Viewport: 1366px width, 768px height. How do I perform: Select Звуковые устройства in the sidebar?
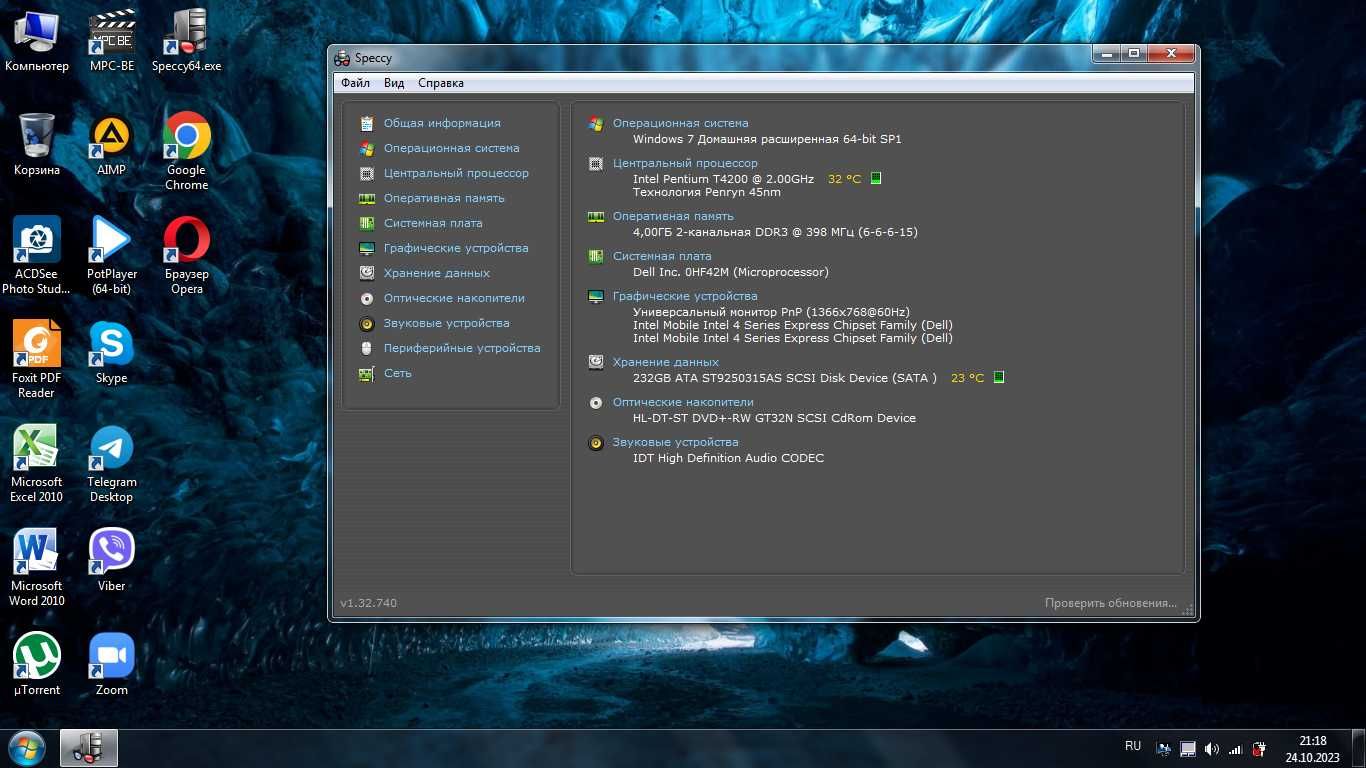[446, 323]
